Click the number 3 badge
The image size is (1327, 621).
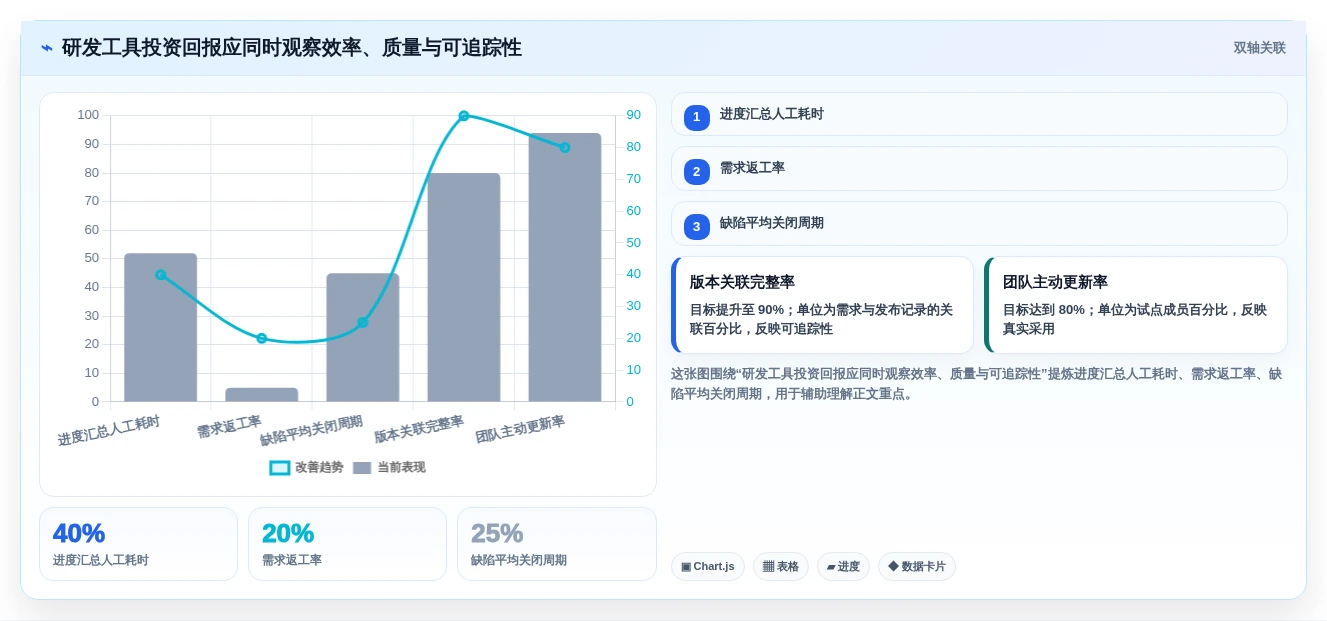coord(697,227)
